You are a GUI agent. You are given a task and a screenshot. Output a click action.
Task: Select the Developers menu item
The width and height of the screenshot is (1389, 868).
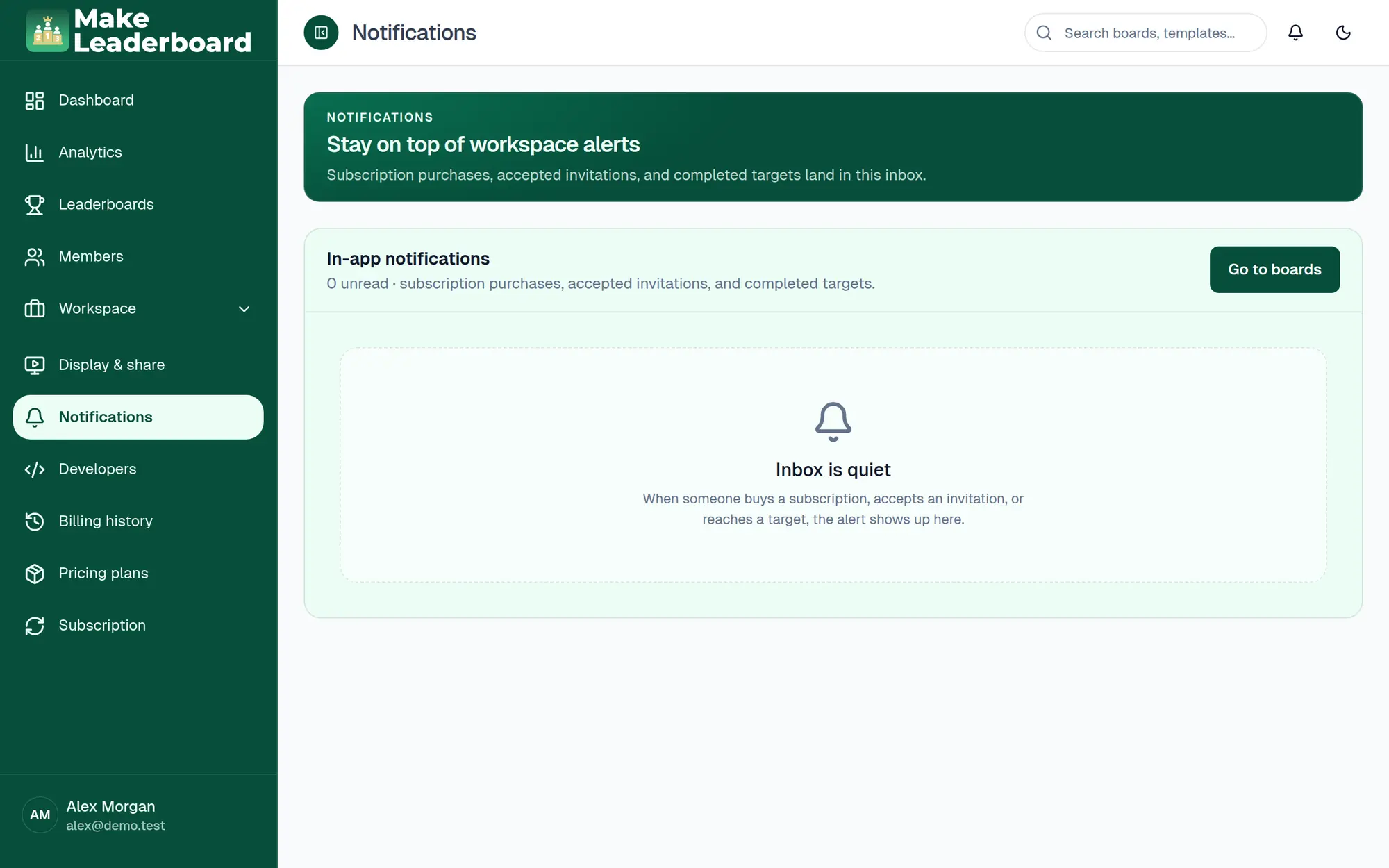point(138,469)
